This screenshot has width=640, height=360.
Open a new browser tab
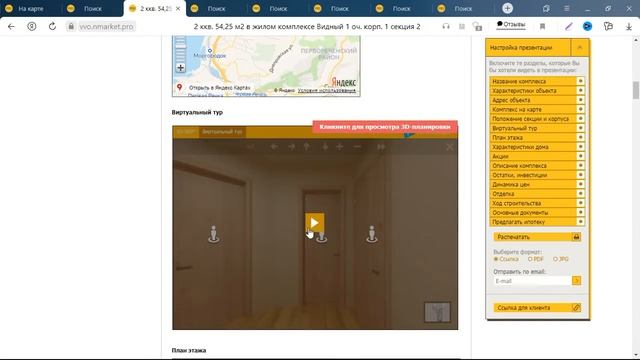[507, 8]
